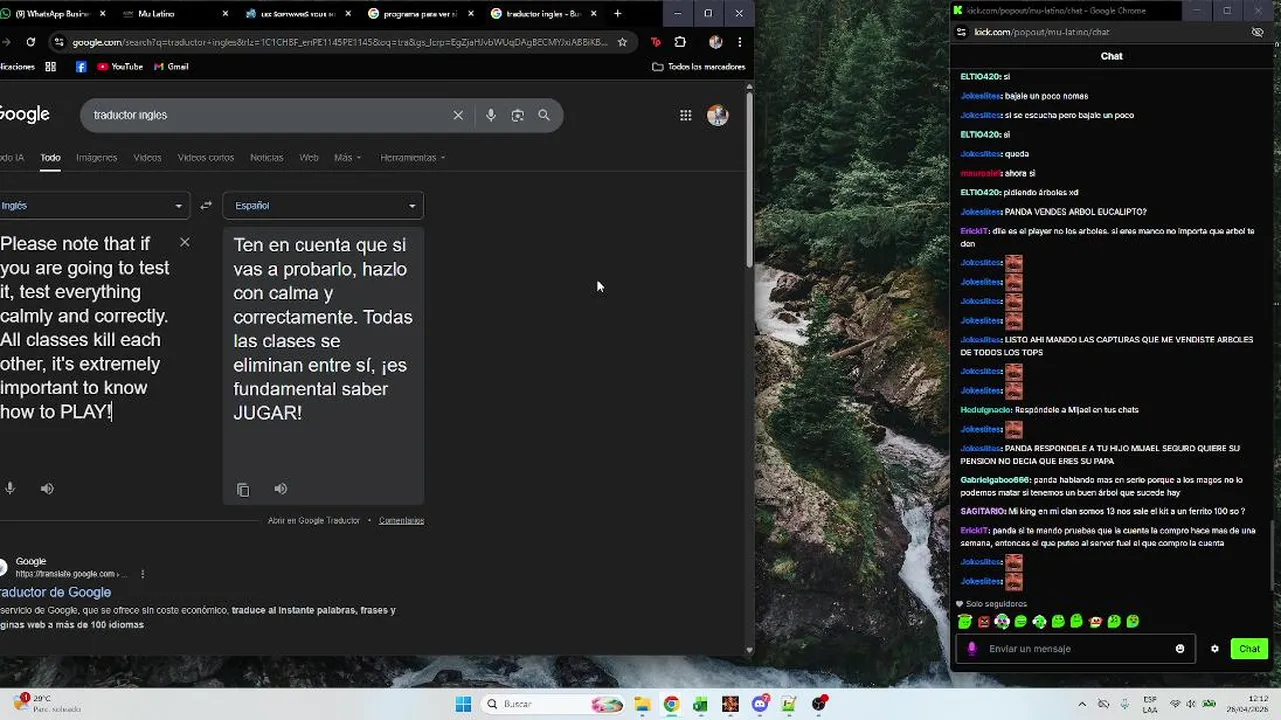Show hidden system tray icons
Viewport: 1281px width, 720px height.
1082,704
